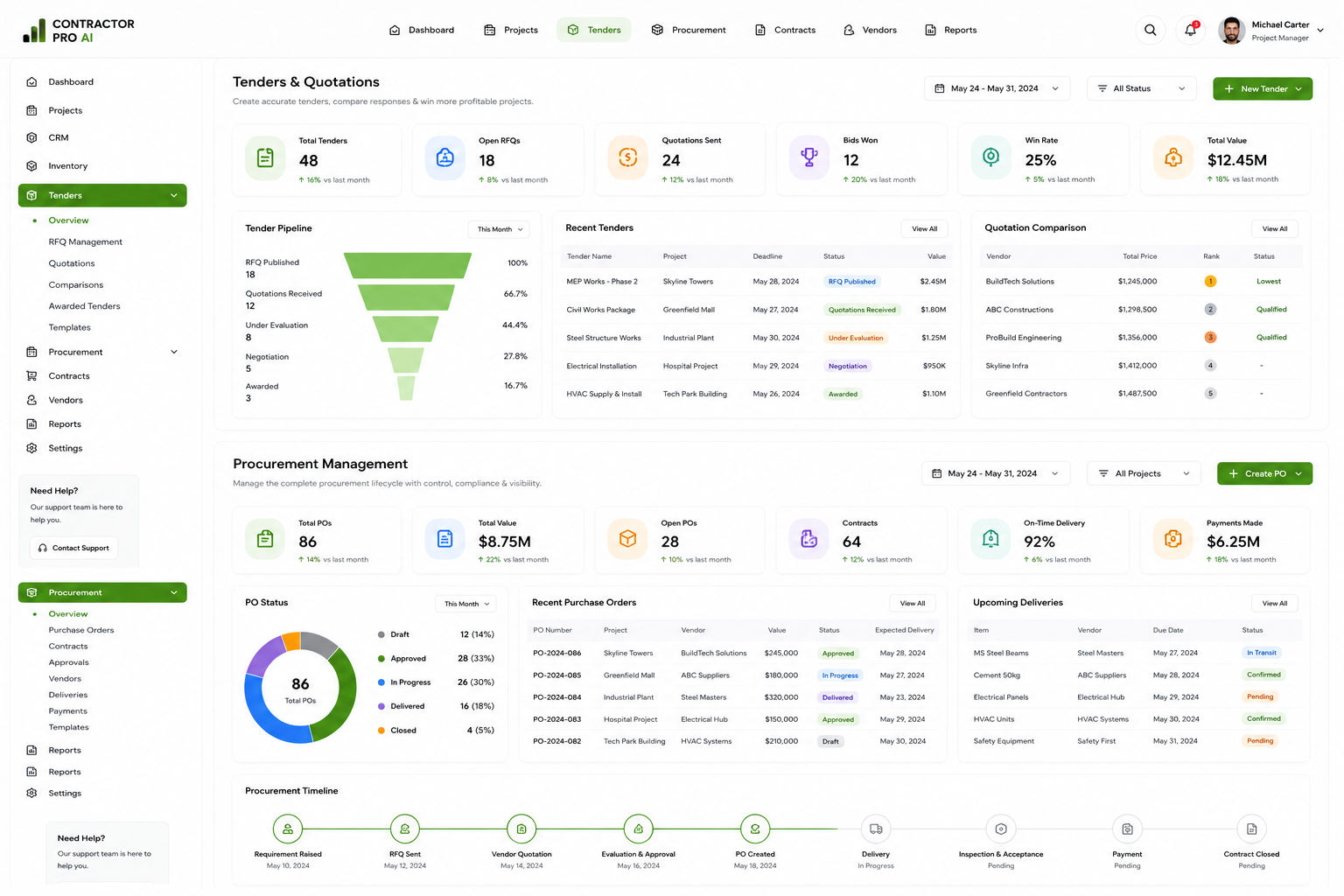1344x896 pixels.
Task: Open the PO-2024-086 purchase order row
Action: coord(733,653)
